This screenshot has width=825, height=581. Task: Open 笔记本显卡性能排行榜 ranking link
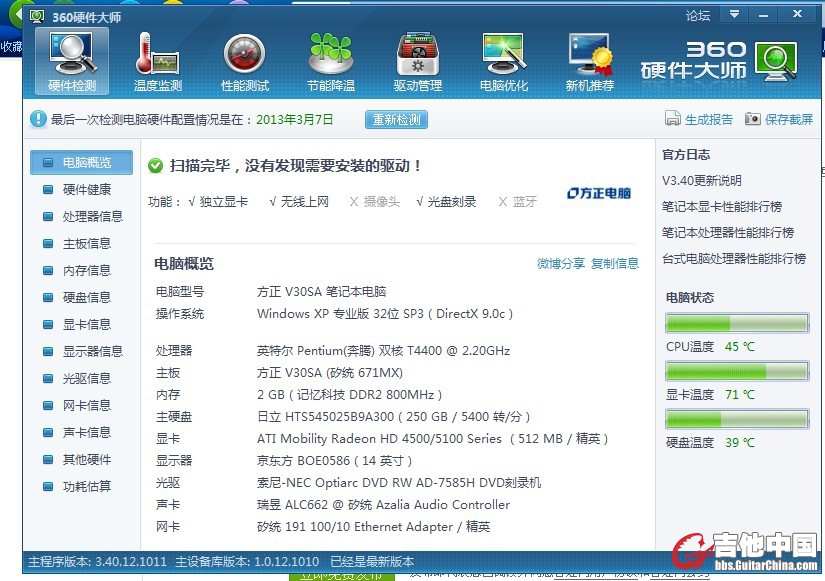pos(722,207)
